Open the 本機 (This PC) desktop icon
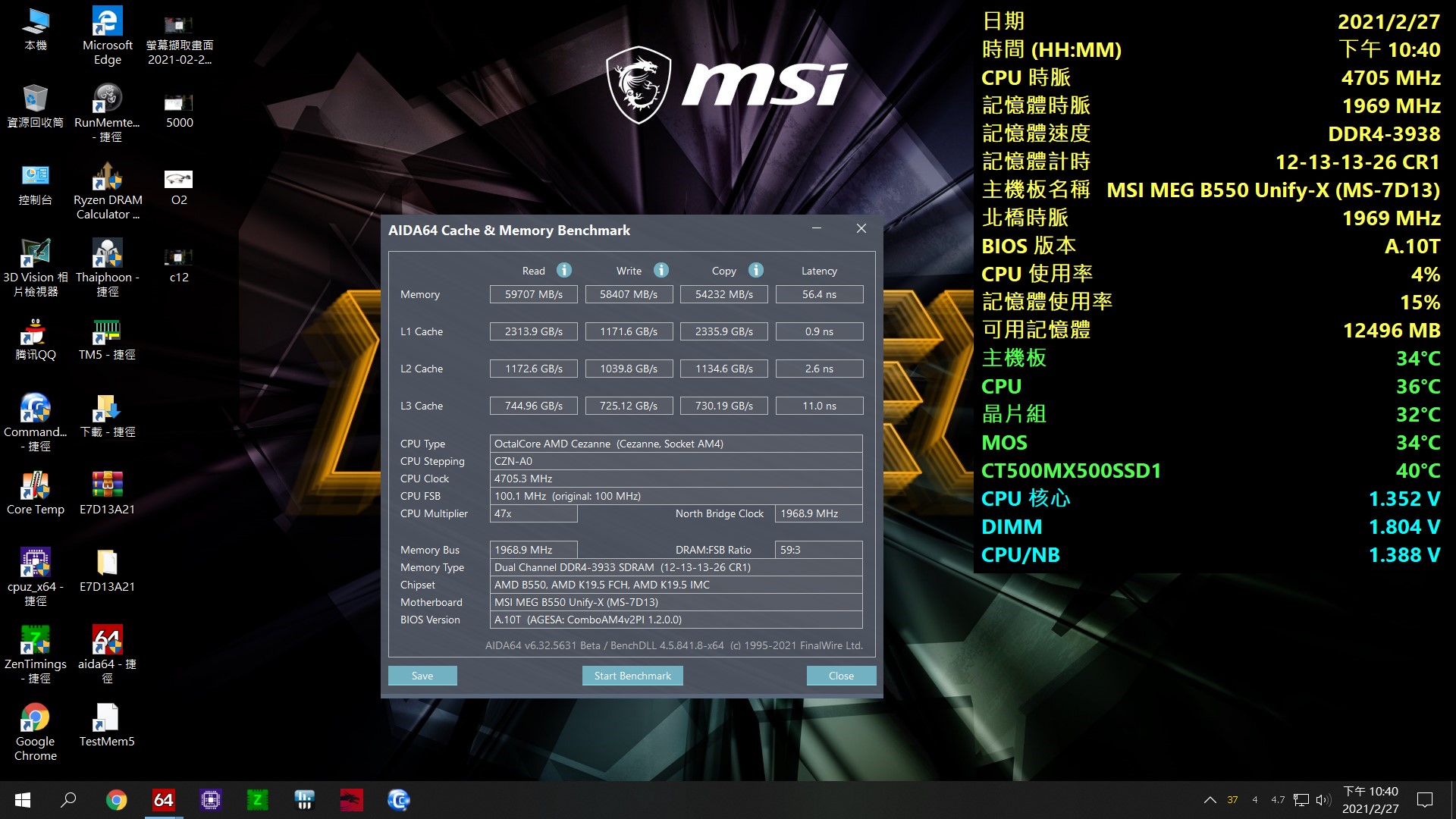Screen dimensions: 1456x819 pyautogui.click(x=36, y=30)
